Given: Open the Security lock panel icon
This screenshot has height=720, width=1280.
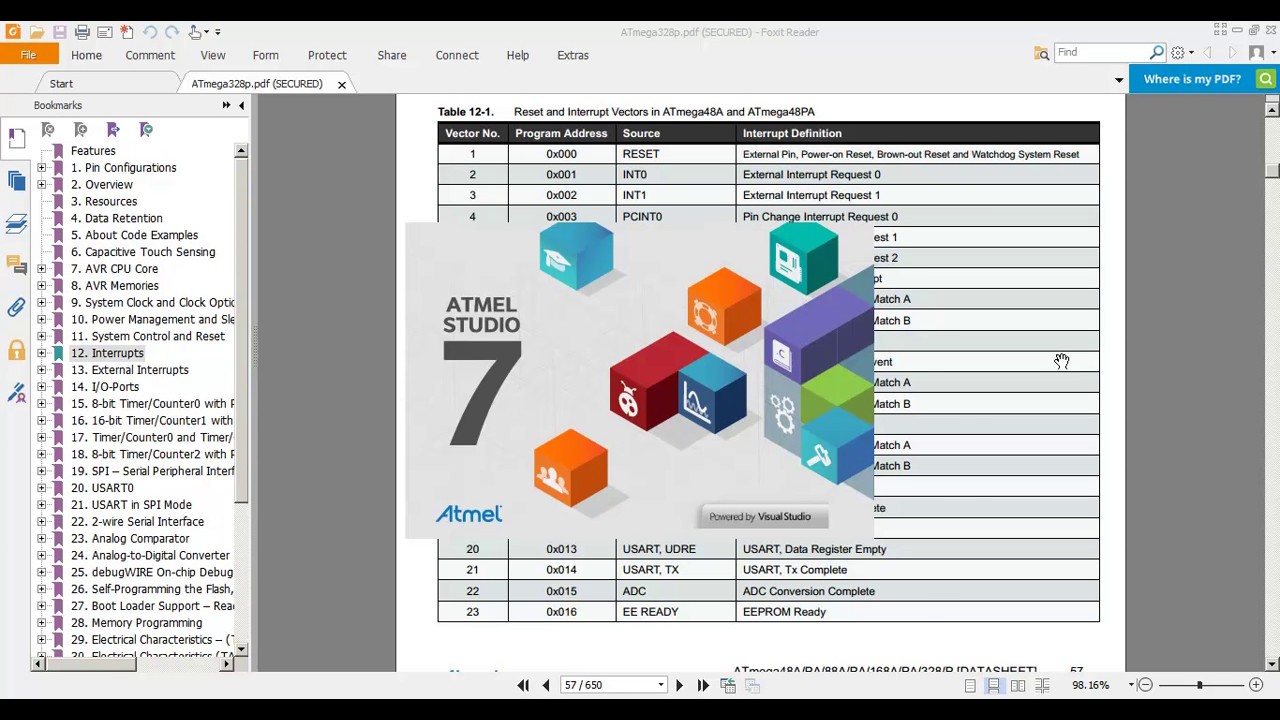Looking at the screenshot, I should pos(16,350).
